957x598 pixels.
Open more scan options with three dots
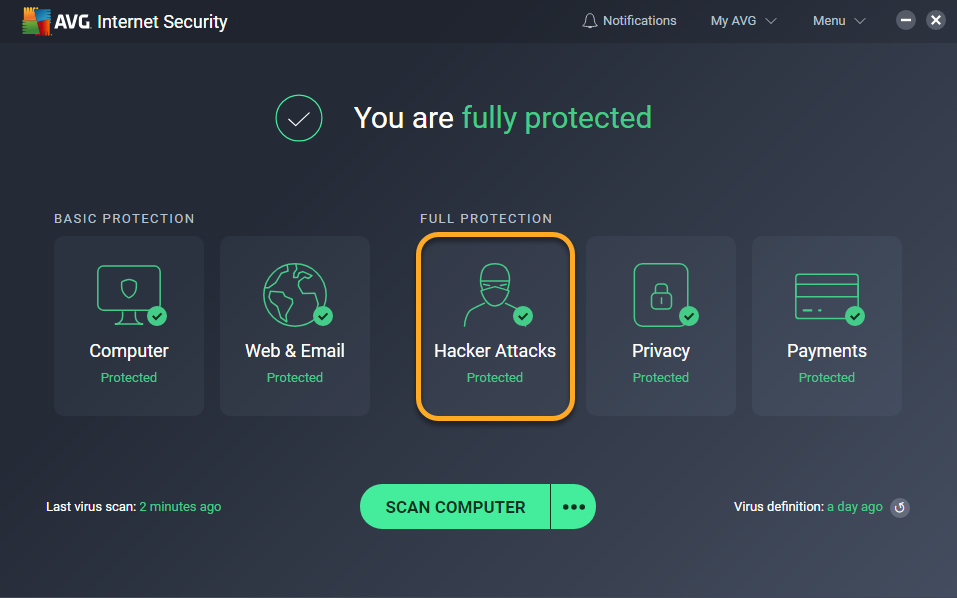click(x=574, y=506)
